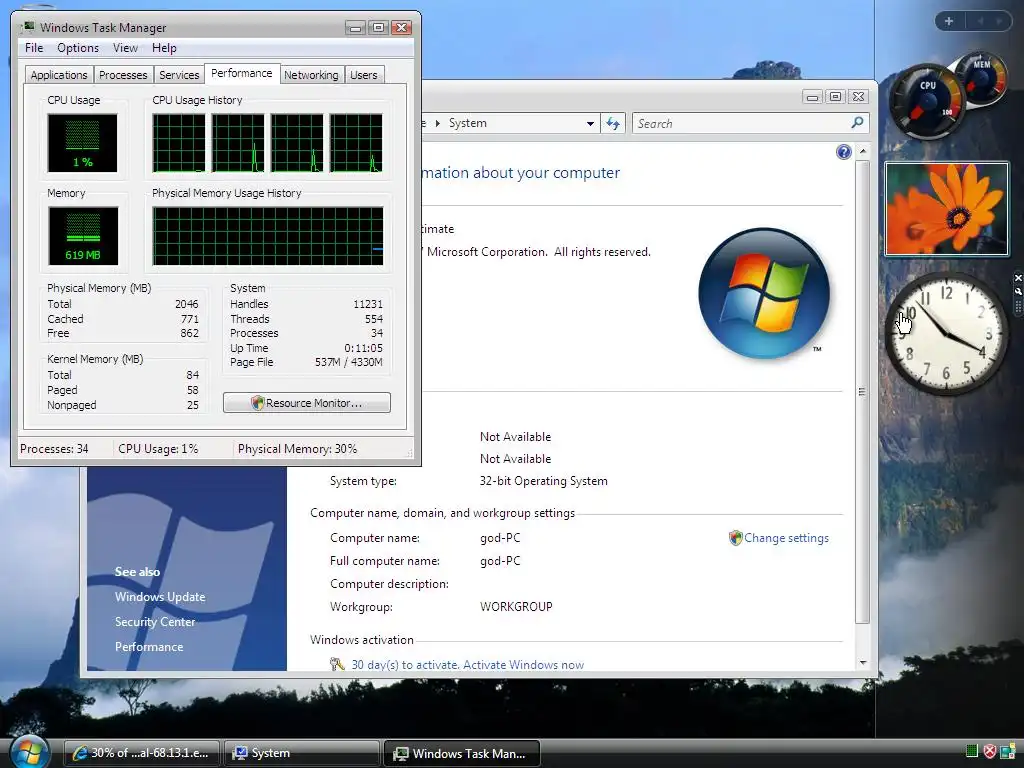Click the Up Time value 0:11:05
Viewport: 1024px width, 768px height.
pos(363,348)
